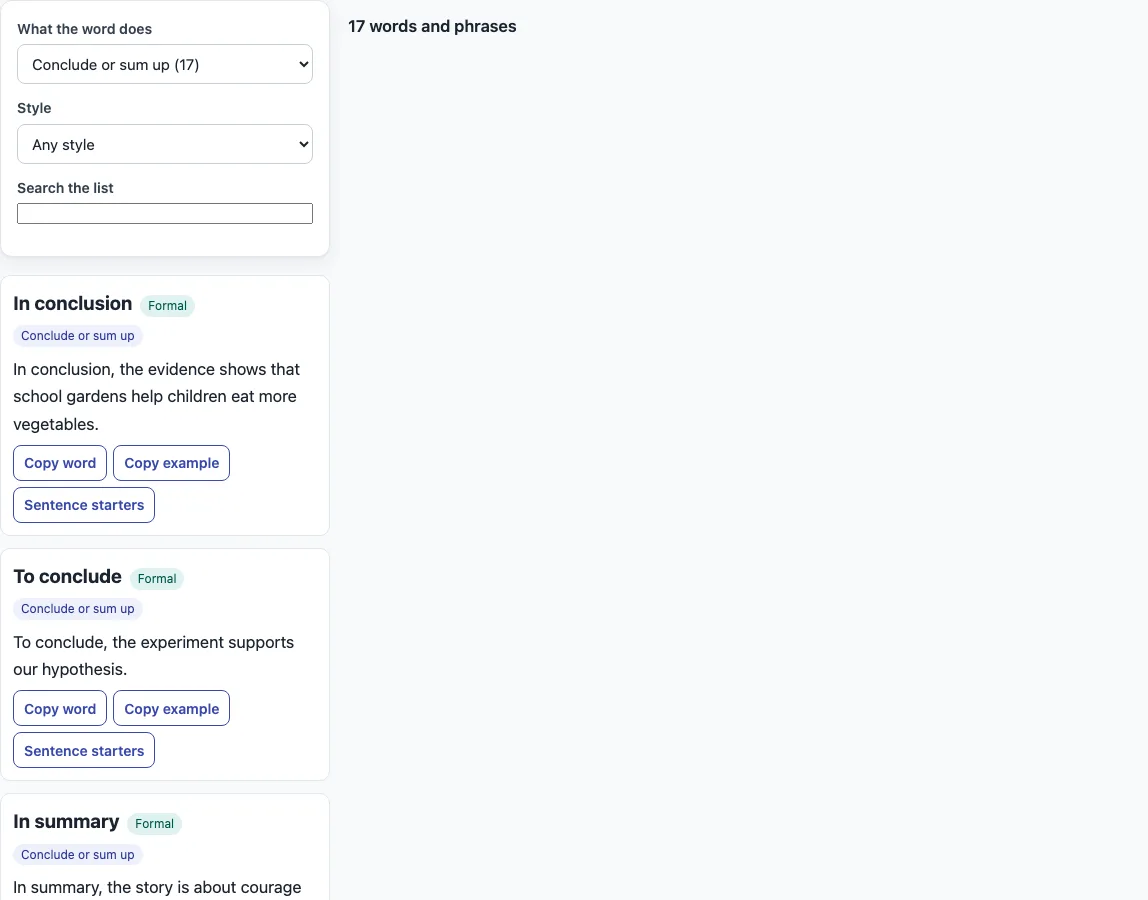Screen dimensions: 1148x900
Task: Open the 'What the word does' dropdown
Action: 165,64
